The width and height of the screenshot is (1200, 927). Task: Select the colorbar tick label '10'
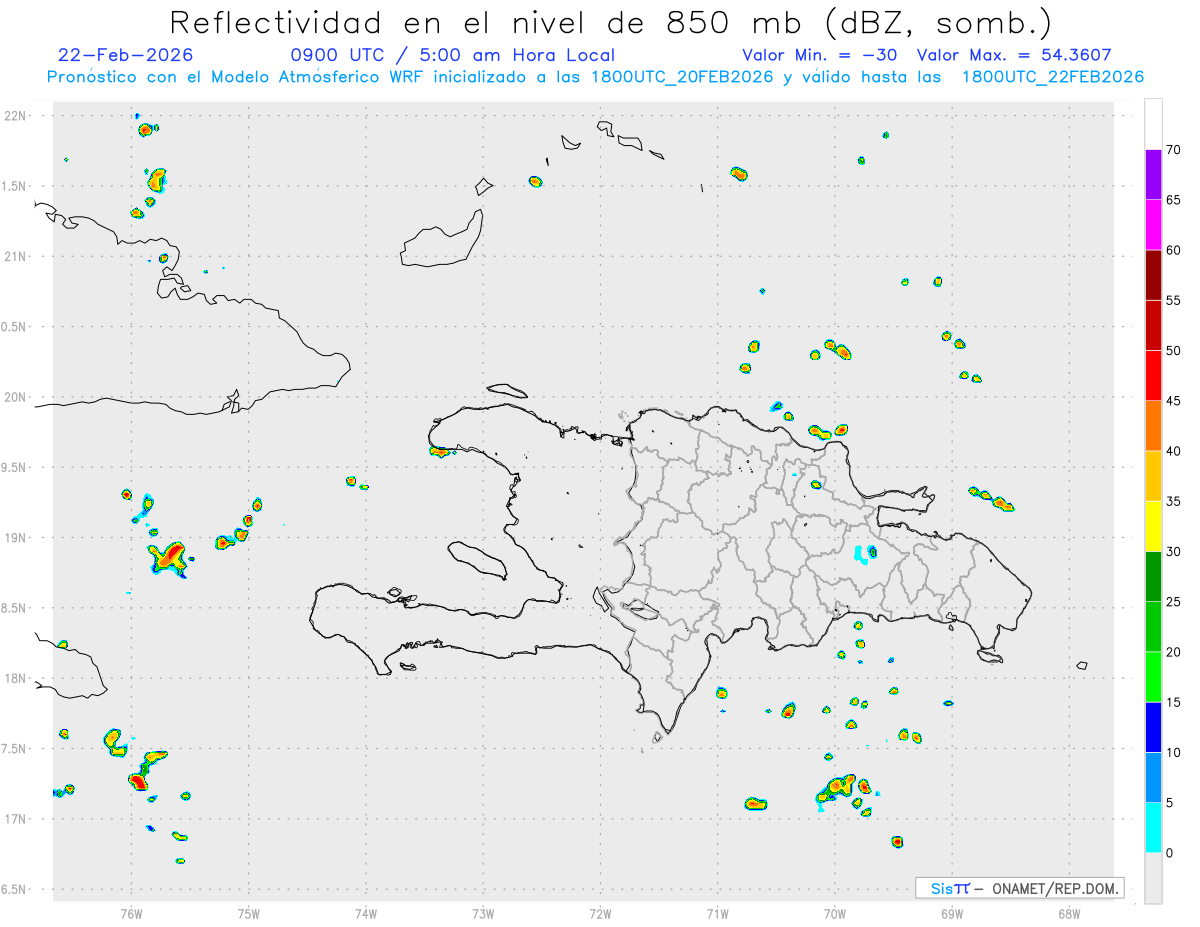click(1173, 752)
